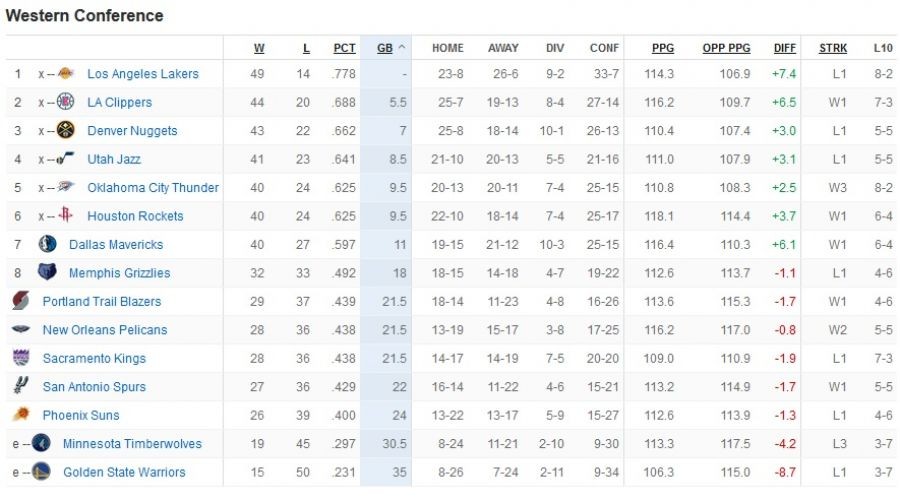Click the Phoenix Suns logo icon
900x501 pixels.
click(21, 415)
